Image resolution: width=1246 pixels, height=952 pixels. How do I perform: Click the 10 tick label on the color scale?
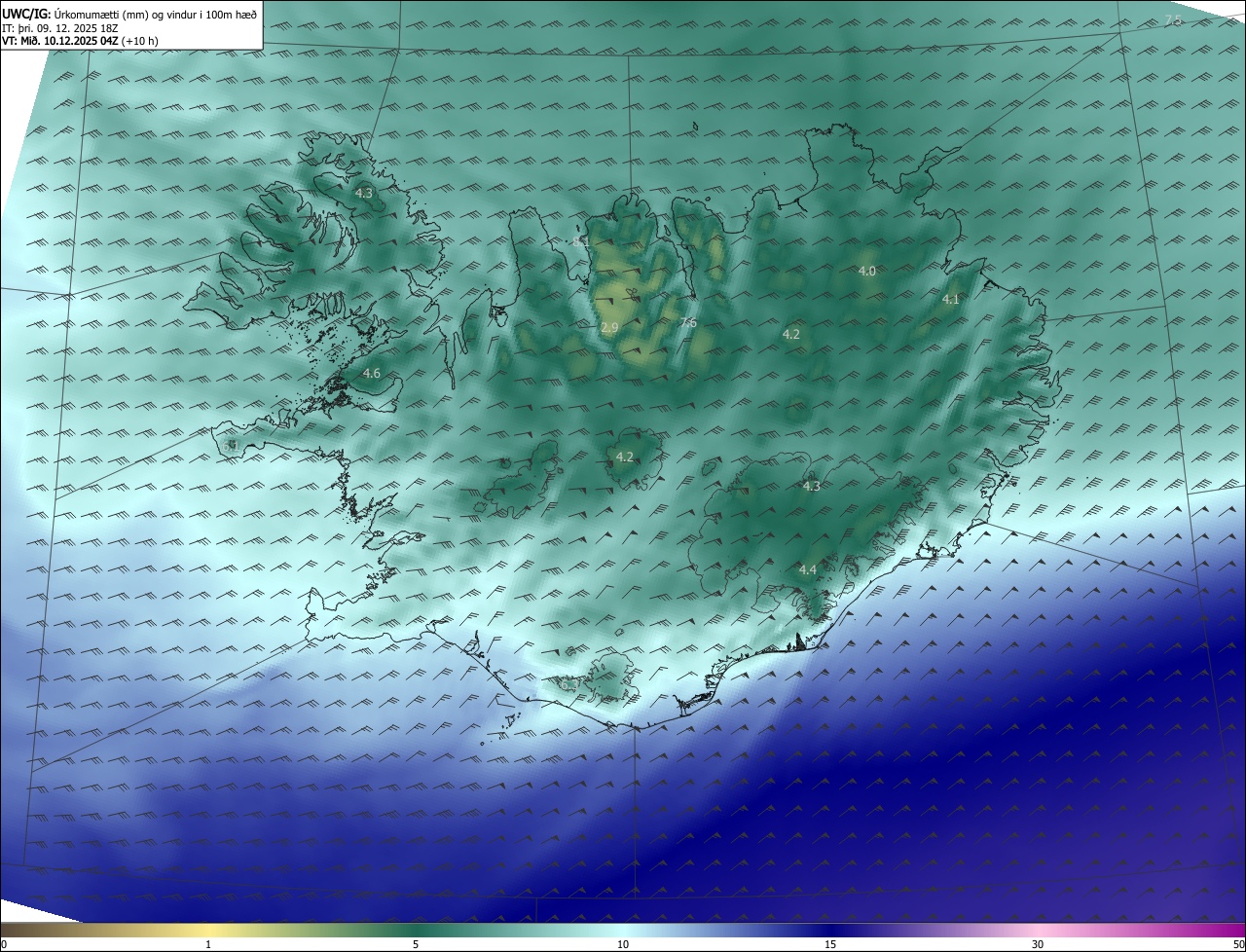click(x=623, y=944)
